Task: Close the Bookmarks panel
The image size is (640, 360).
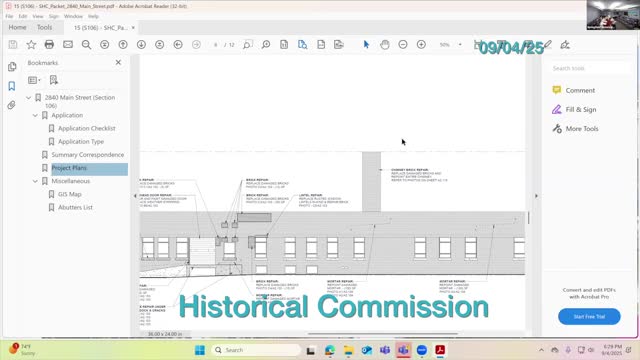Action: [x=118, y=62]
